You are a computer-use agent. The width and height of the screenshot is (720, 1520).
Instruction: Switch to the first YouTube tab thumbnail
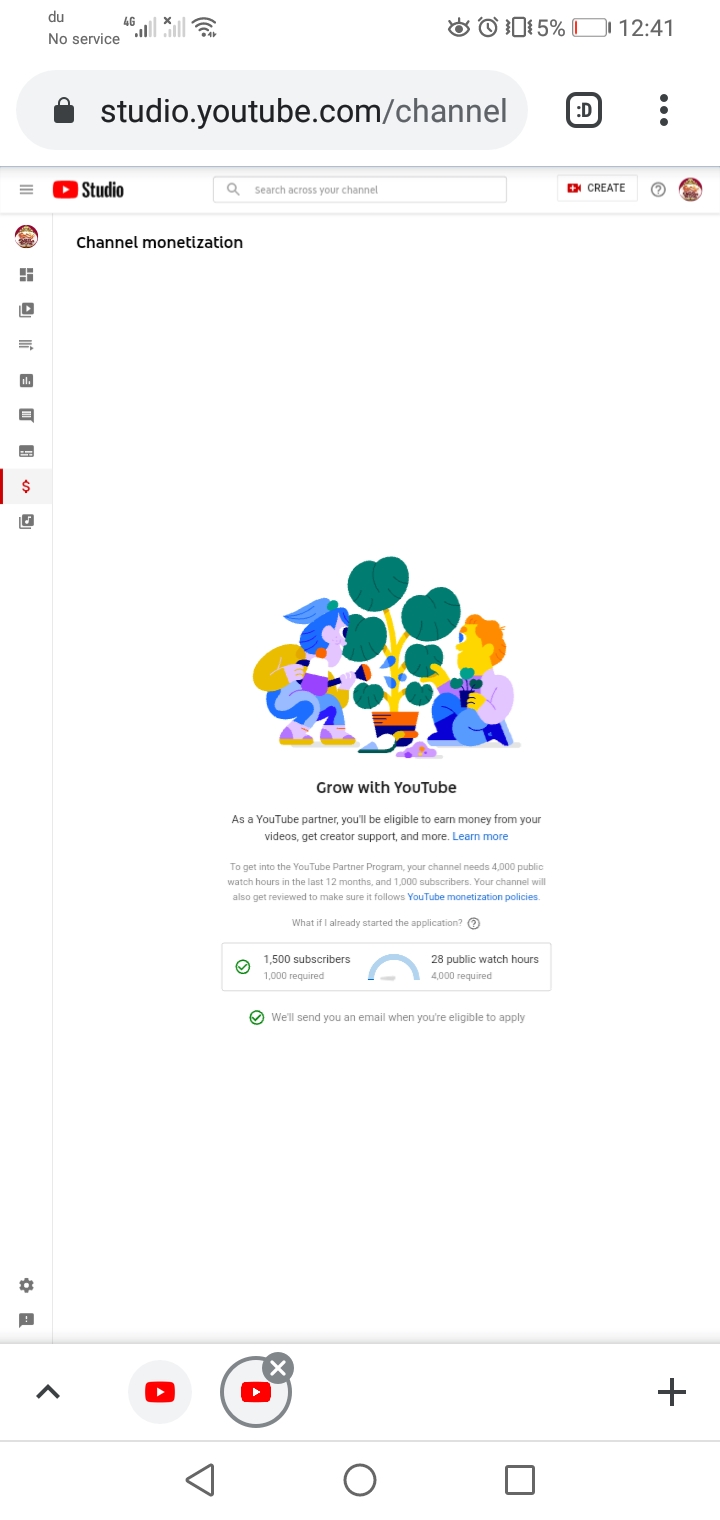coord(160,1392)
